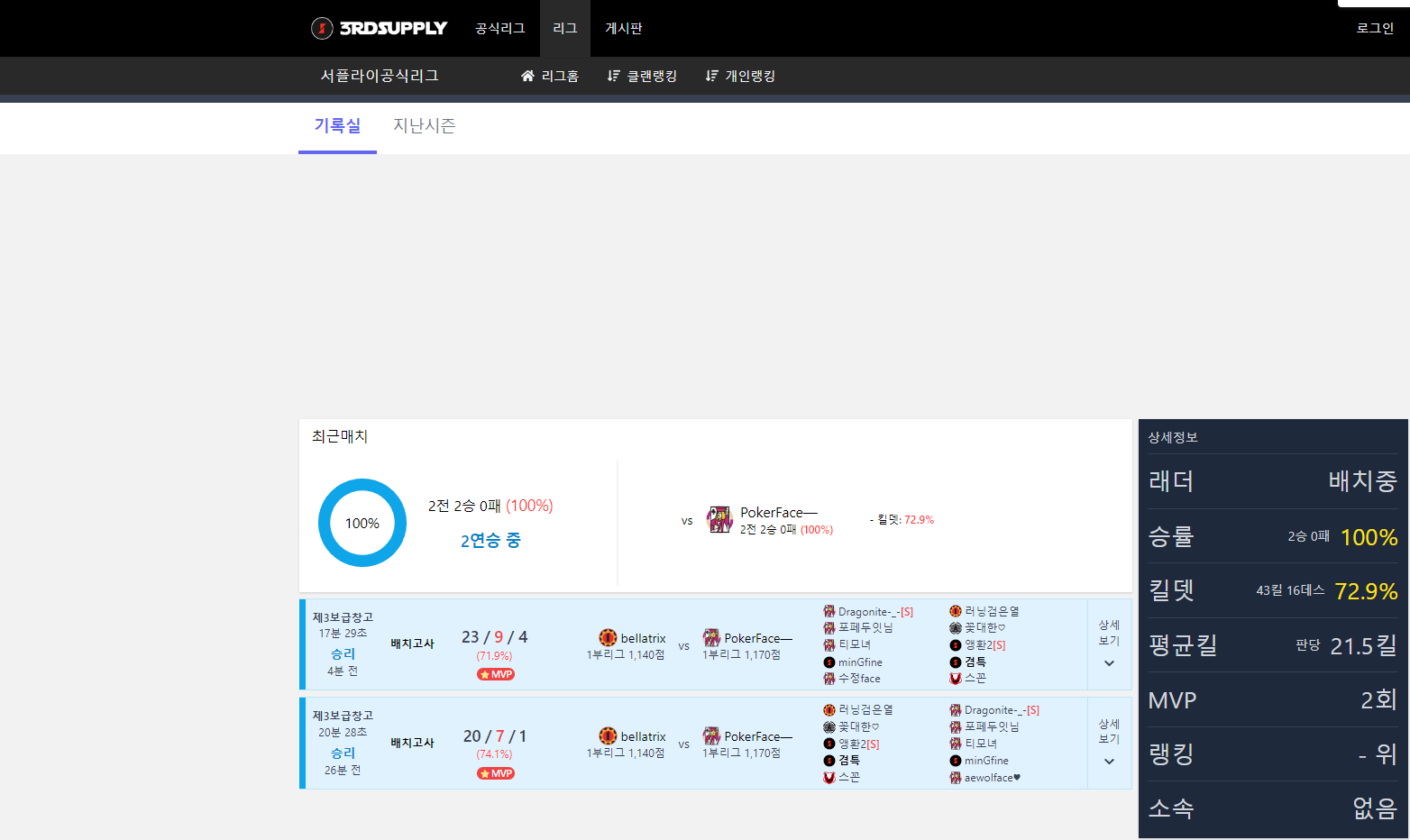Click the 서플라이공식리그 title
Viewport: 1410px width, 840px height.
click(380, 77)
